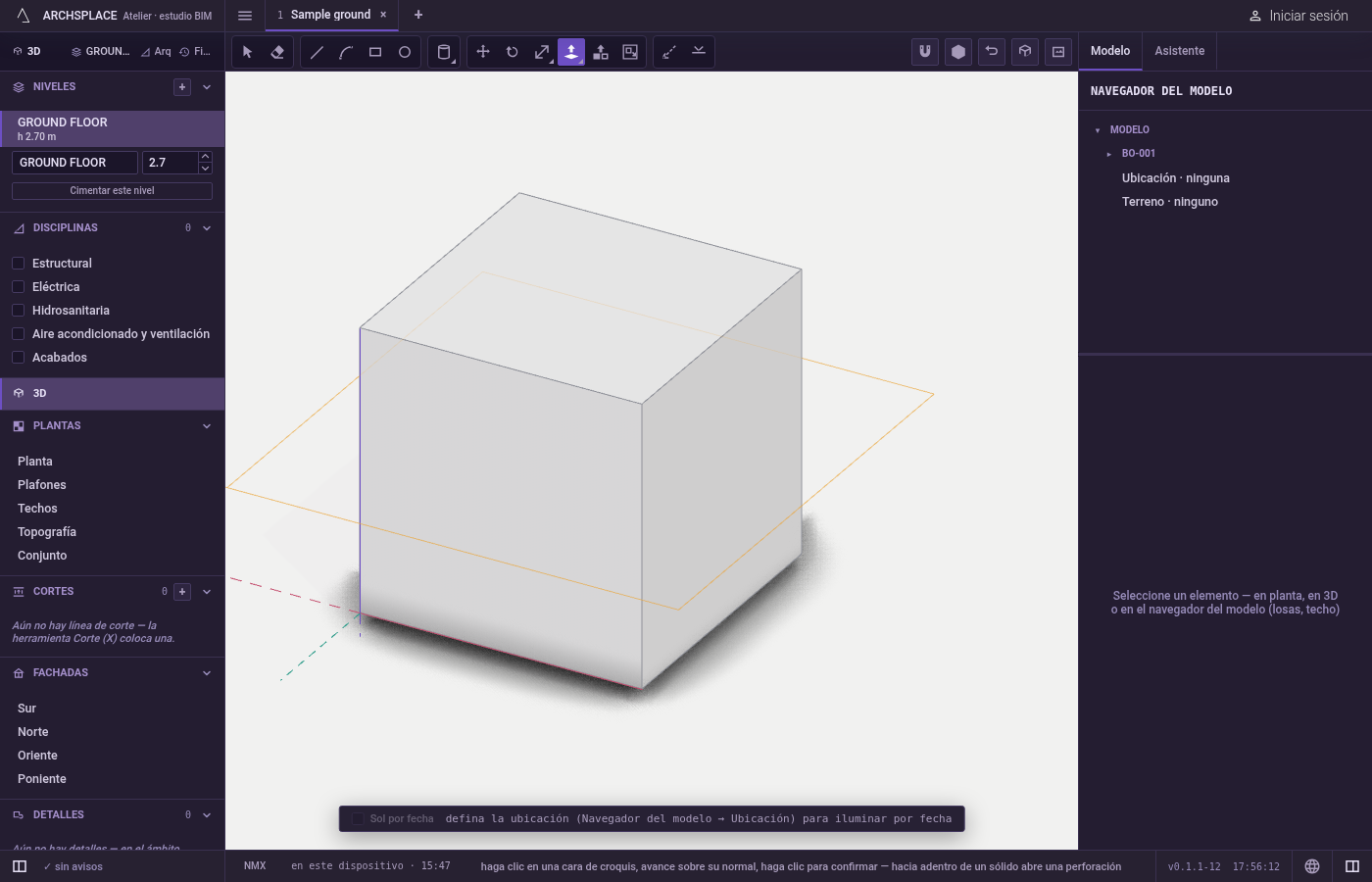Collapse the DISCIPLINAS section chevron
1372x882 pixels.
coord(207,228)
